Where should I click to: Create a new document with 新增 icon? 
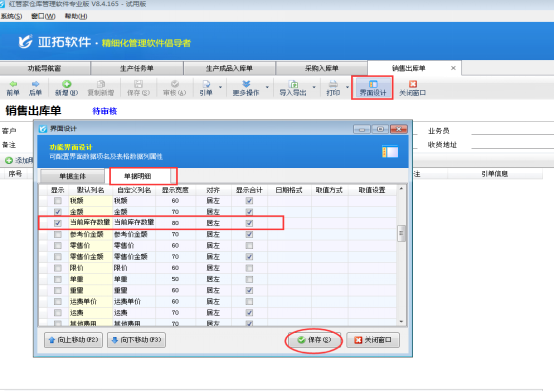(x=66, y=84)
